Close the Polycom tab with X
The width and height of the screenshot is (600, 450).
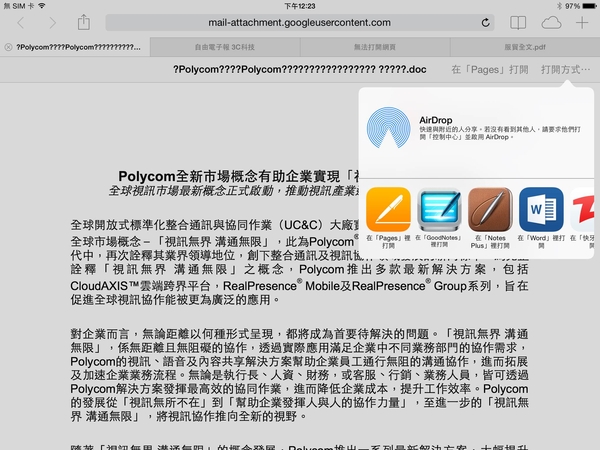(8, 47)
